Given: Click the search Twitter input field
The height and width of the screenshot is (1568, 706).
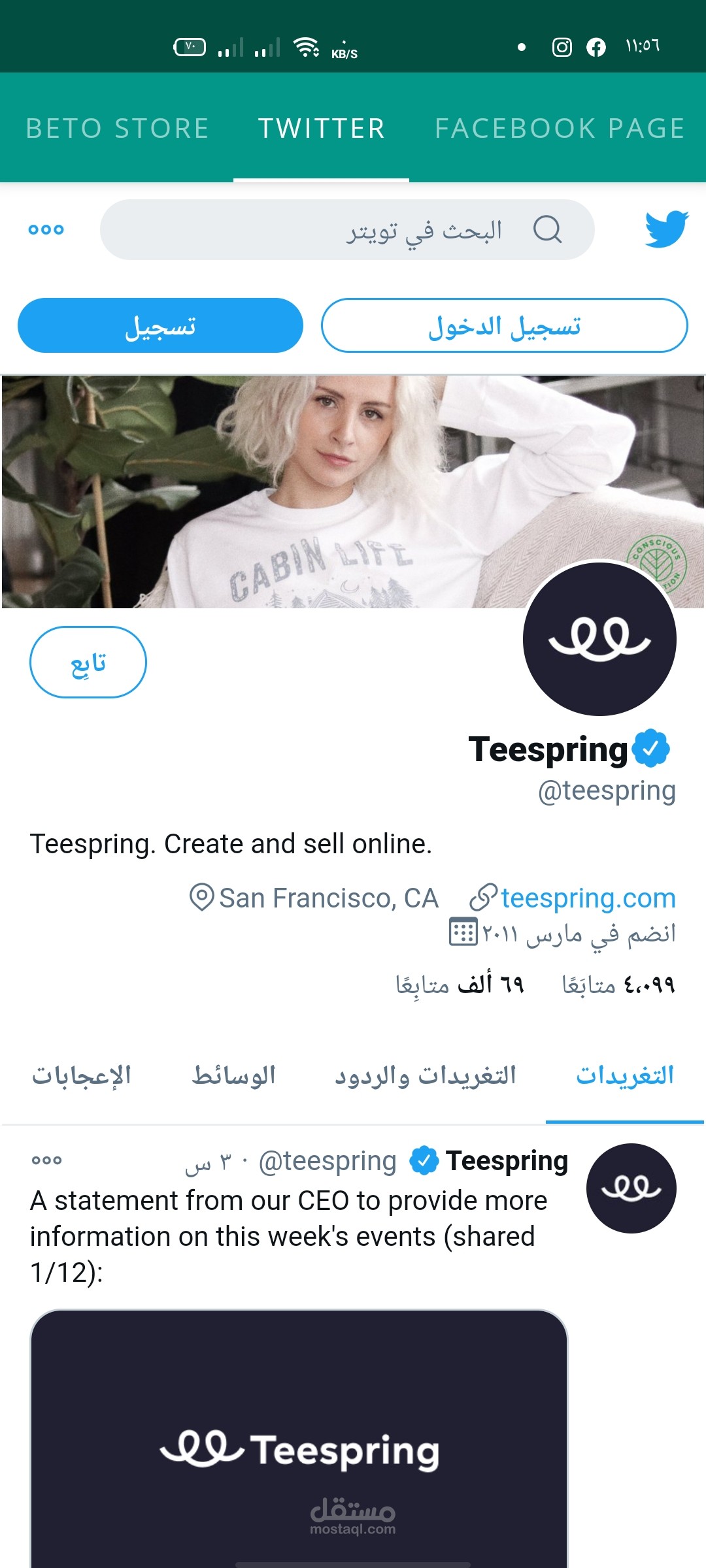Looking at the screenshot, I should coord(347,229).
